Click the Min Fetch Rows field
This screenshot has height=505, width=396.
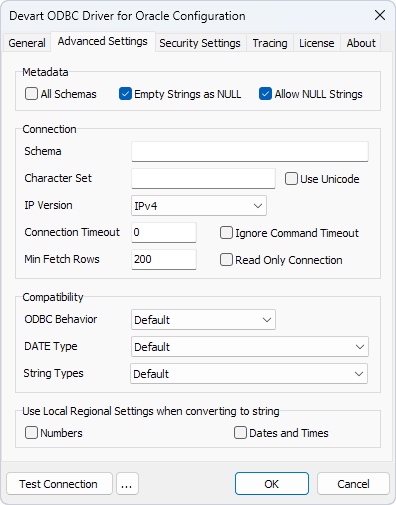click(164, 259)
